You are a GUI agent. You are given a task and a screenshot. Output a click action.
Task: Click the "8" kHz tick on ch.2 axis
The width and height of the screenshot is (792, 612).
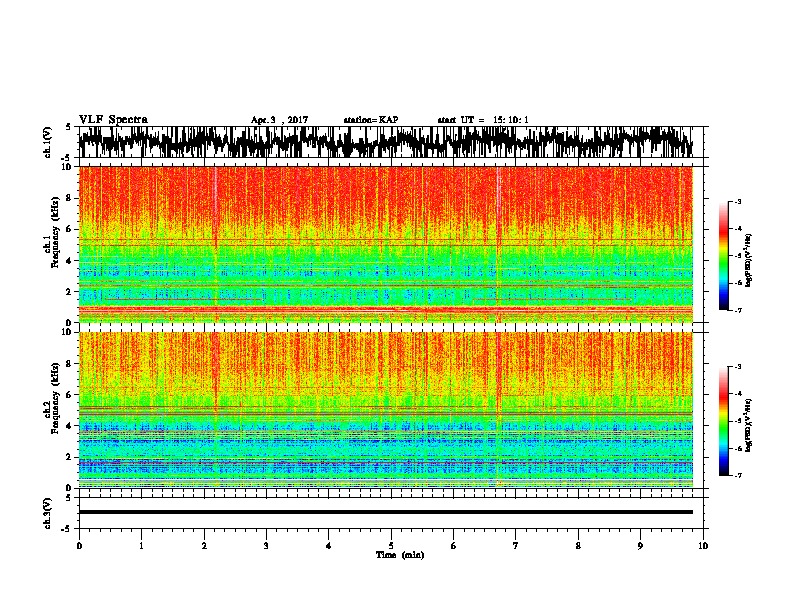70,364
